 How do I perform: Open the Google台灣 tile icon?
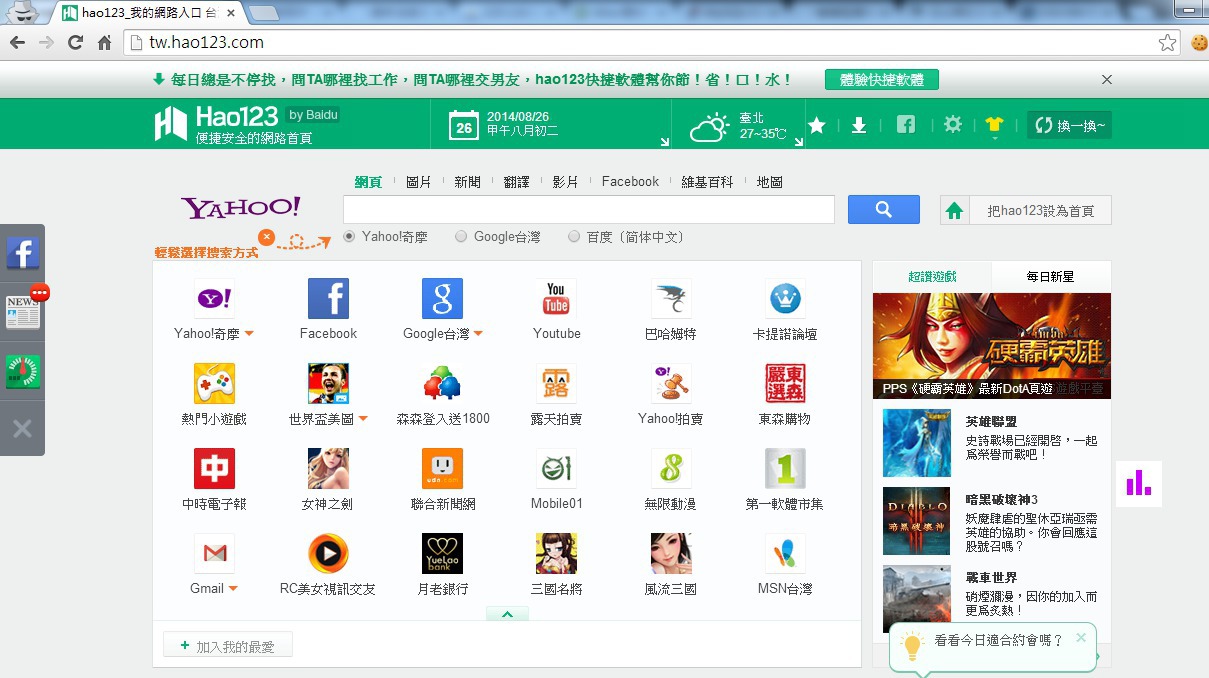[442, 298]
